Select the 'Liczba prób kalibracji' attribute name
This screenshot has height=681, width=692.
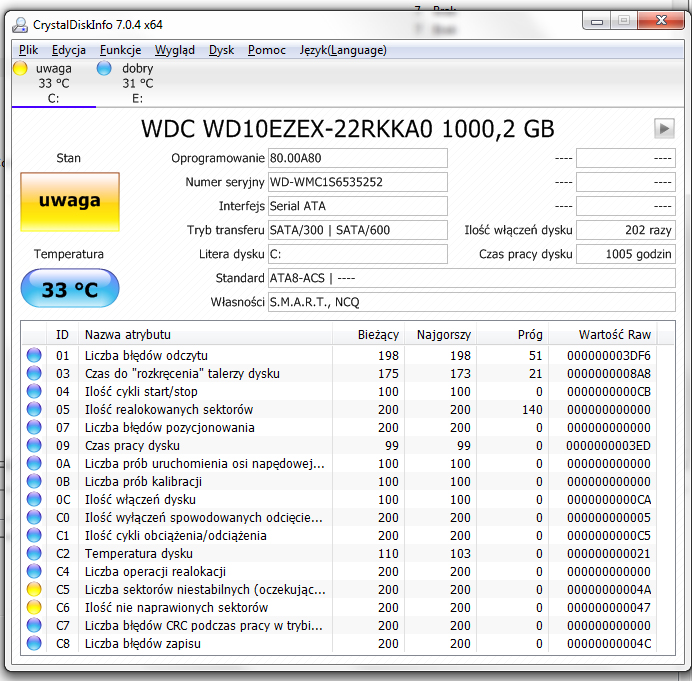point(143,482)
